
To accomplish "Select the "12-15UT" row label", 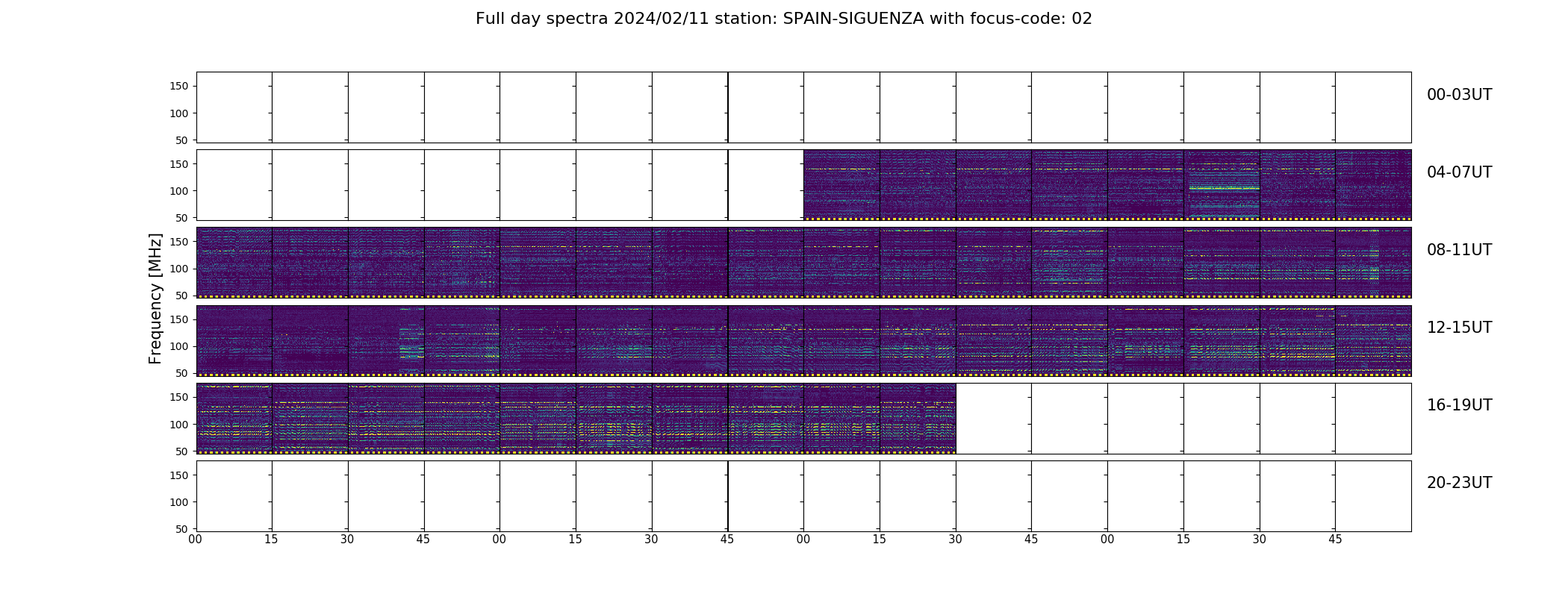I will pos(1459,328).
